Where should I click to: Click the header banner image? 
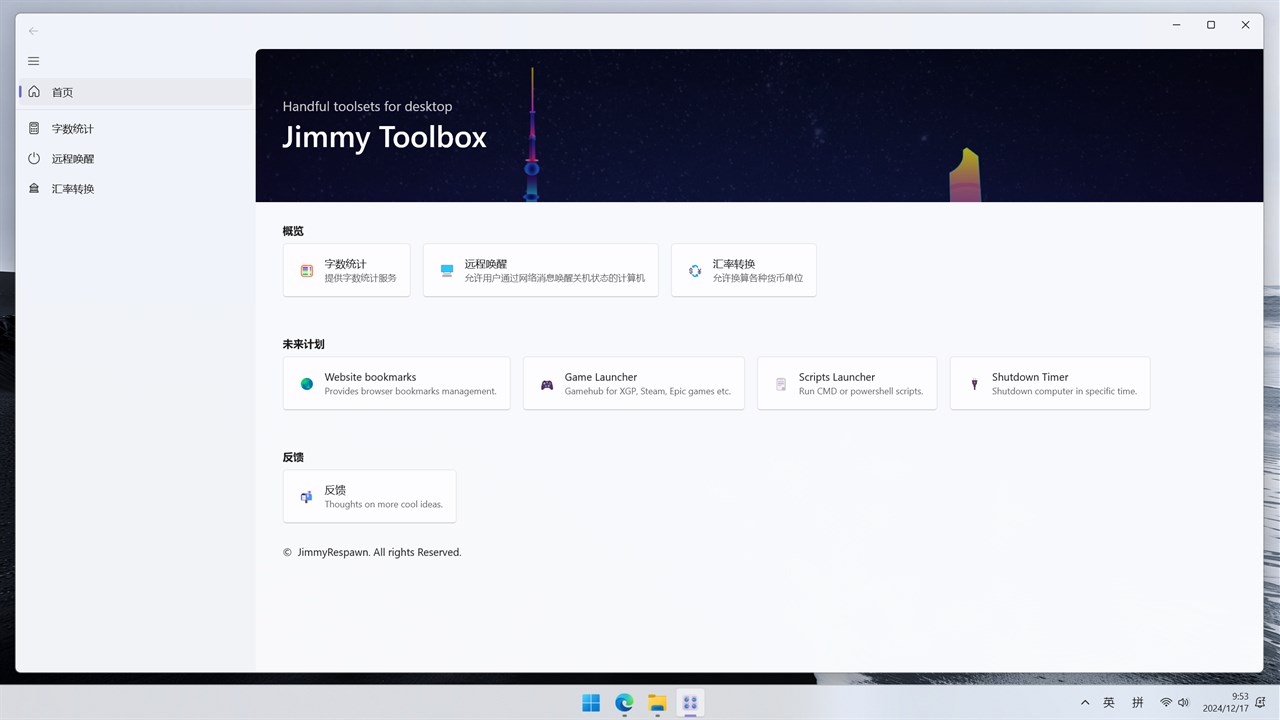pos(759,126)
